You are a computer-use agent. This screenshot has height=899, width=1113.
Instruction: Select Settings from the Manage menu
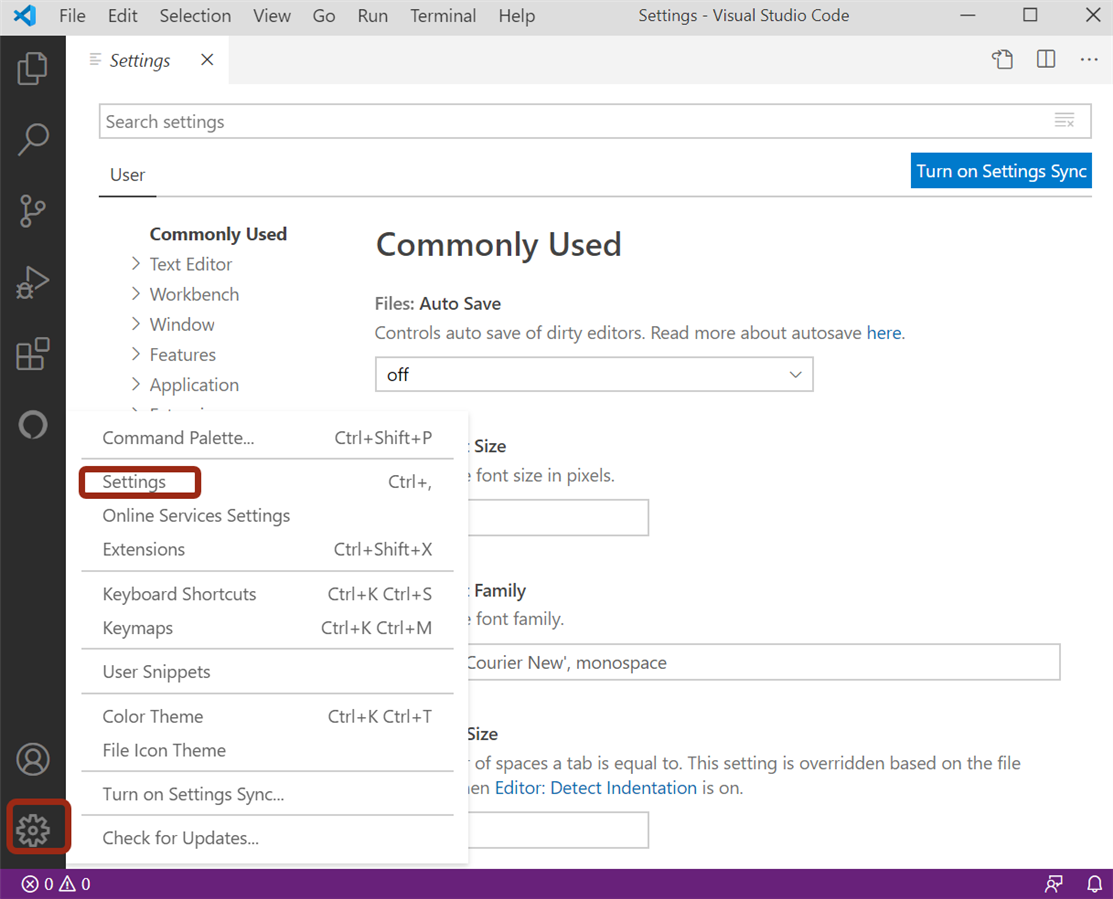pos(134,482)
